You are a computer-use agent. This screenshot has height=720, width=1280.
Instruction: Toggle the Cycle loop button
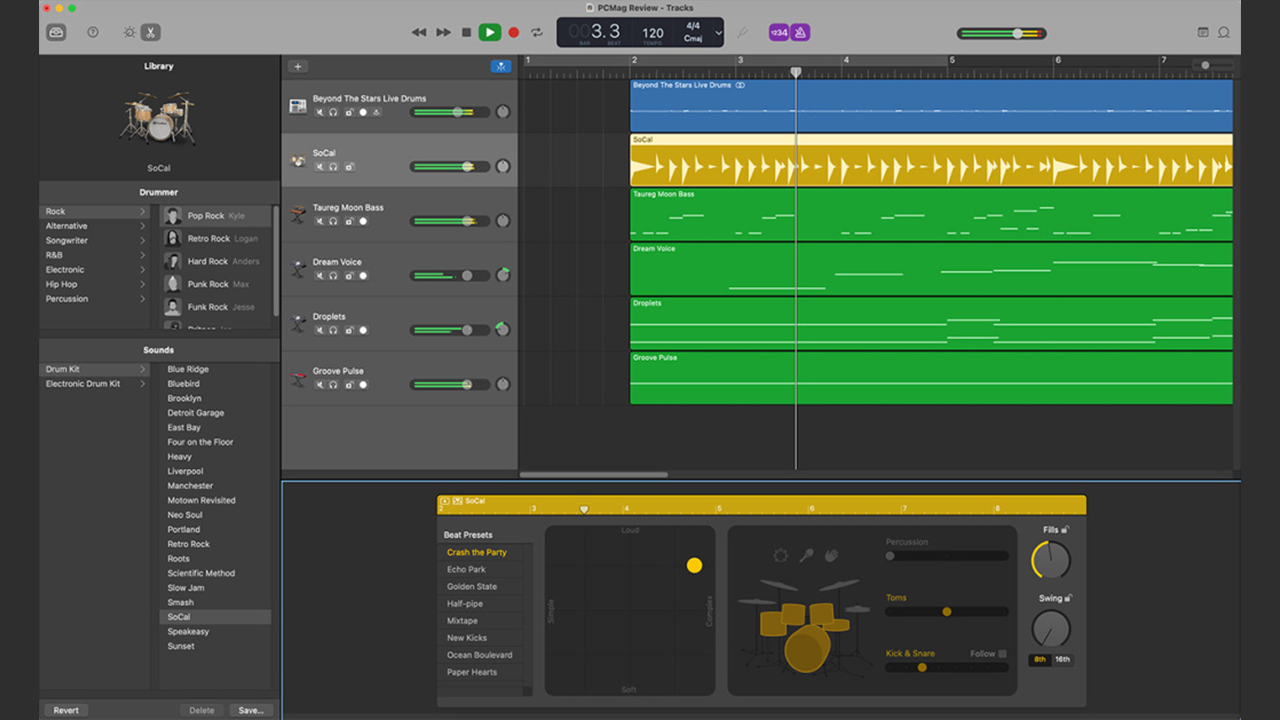(537, 32)
